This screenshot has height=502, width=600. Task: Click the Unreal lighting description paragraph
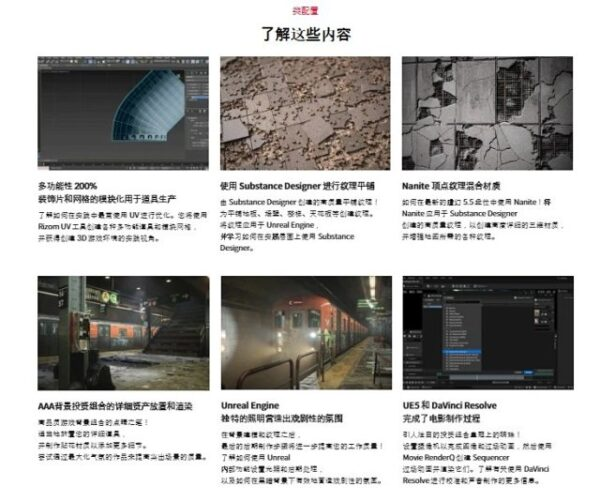pos(302,458)
